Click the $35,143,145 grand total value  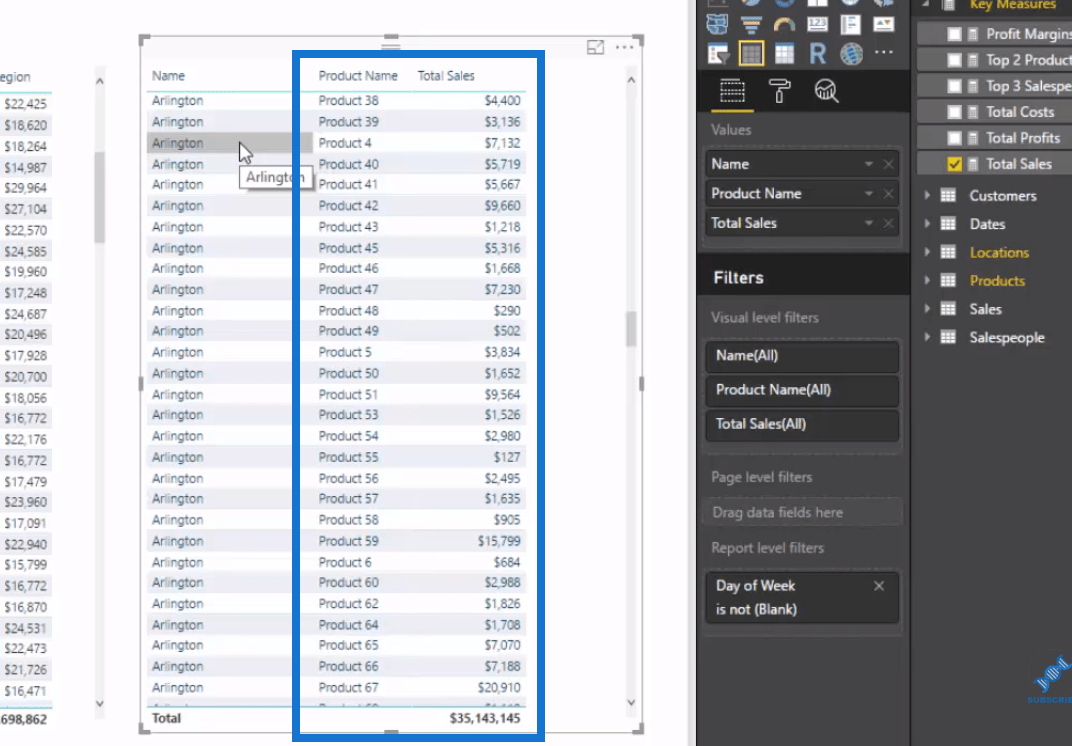click(x=485, y=718)
